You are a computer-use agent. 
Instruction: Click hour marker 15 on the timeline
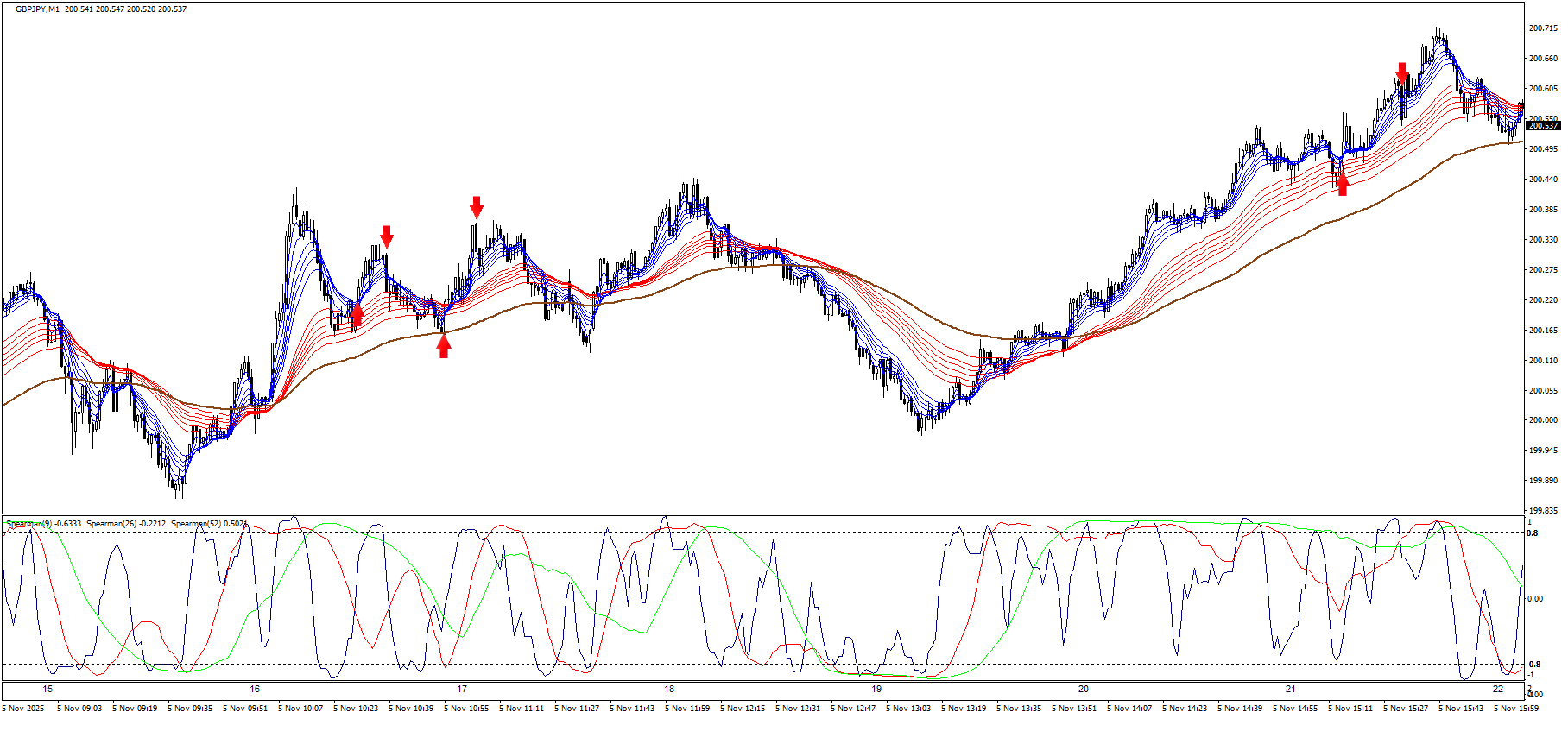point(47,689)
